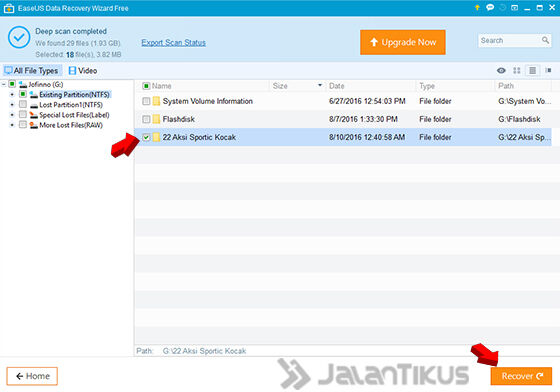Click the date 8/7/2016 1:33:30 PM
Screen dimensions: 560x392
[363, 119]
